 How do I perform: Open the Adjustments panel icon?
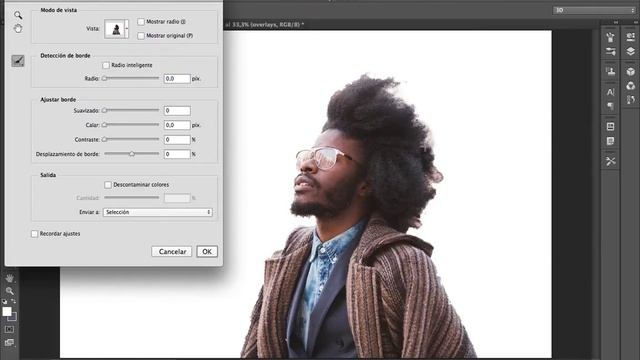pyautogui.click(x=631, y=37)
